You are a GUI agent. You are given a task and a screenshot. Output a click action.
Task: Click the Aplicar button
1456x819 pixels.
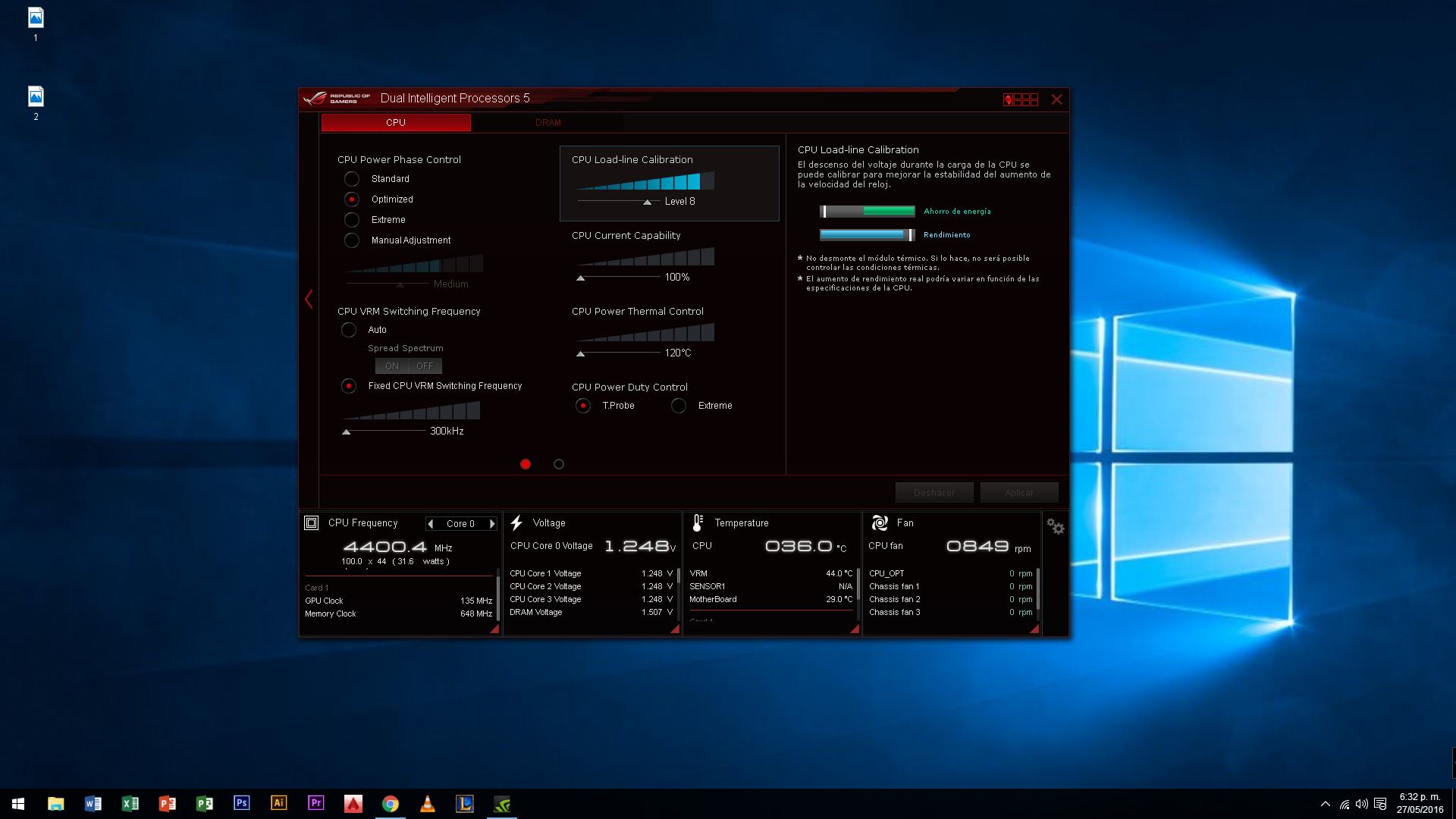pos(1018,492)
